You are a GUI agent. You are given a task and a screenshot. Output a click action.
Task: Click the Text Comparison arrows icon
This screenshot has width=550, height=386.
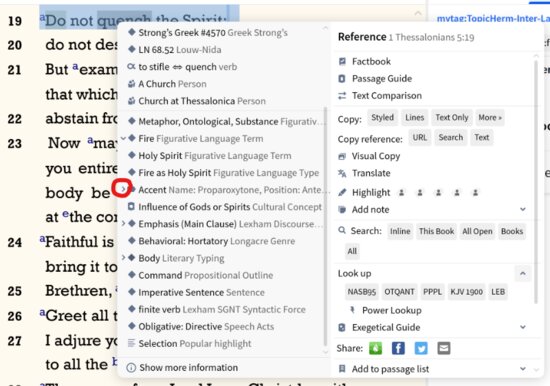coord(342,96)
